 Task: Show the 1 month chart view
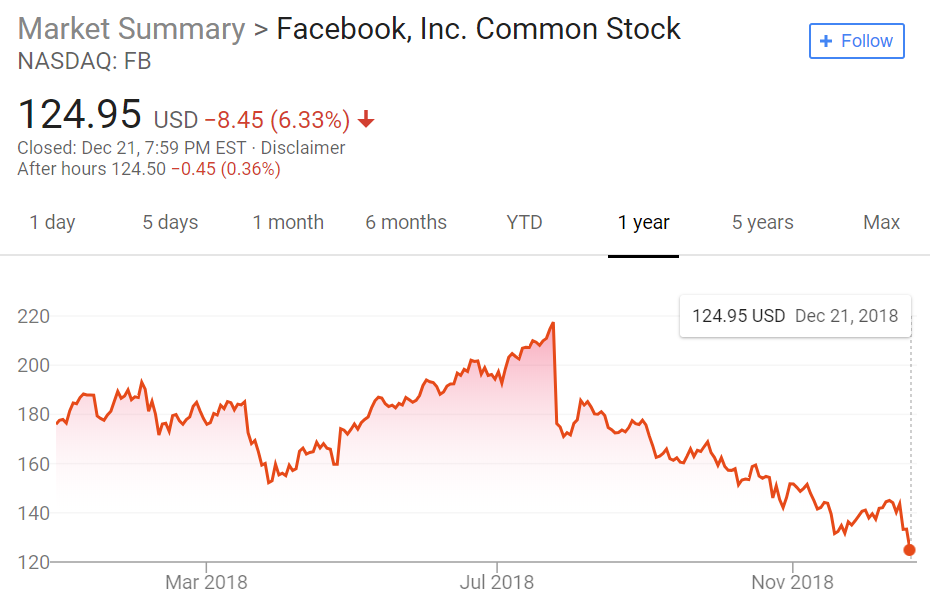tap(288, 222)
